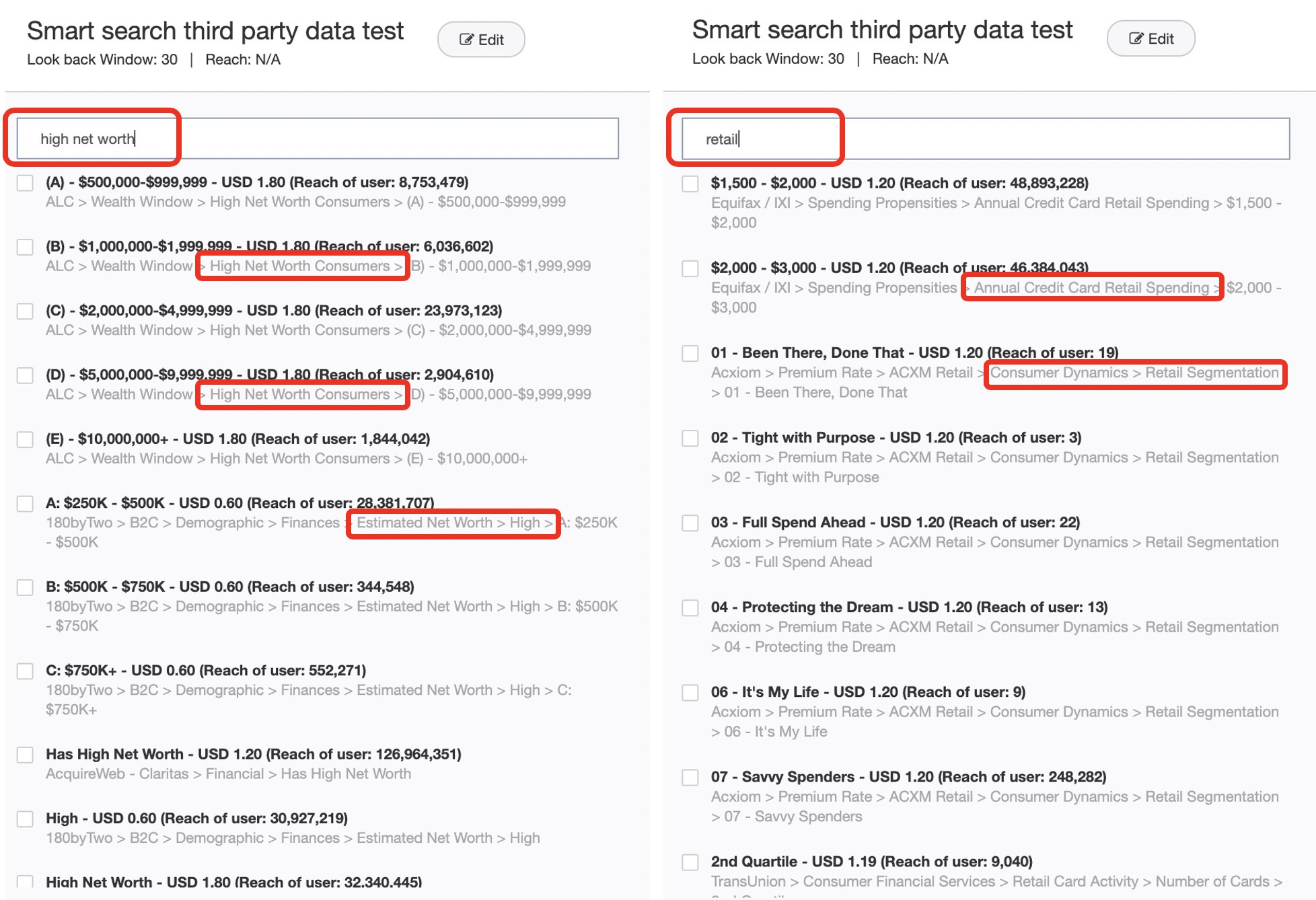
Task: Tick the B: $500K - $750K checkbox
Action: click(26, 587)
